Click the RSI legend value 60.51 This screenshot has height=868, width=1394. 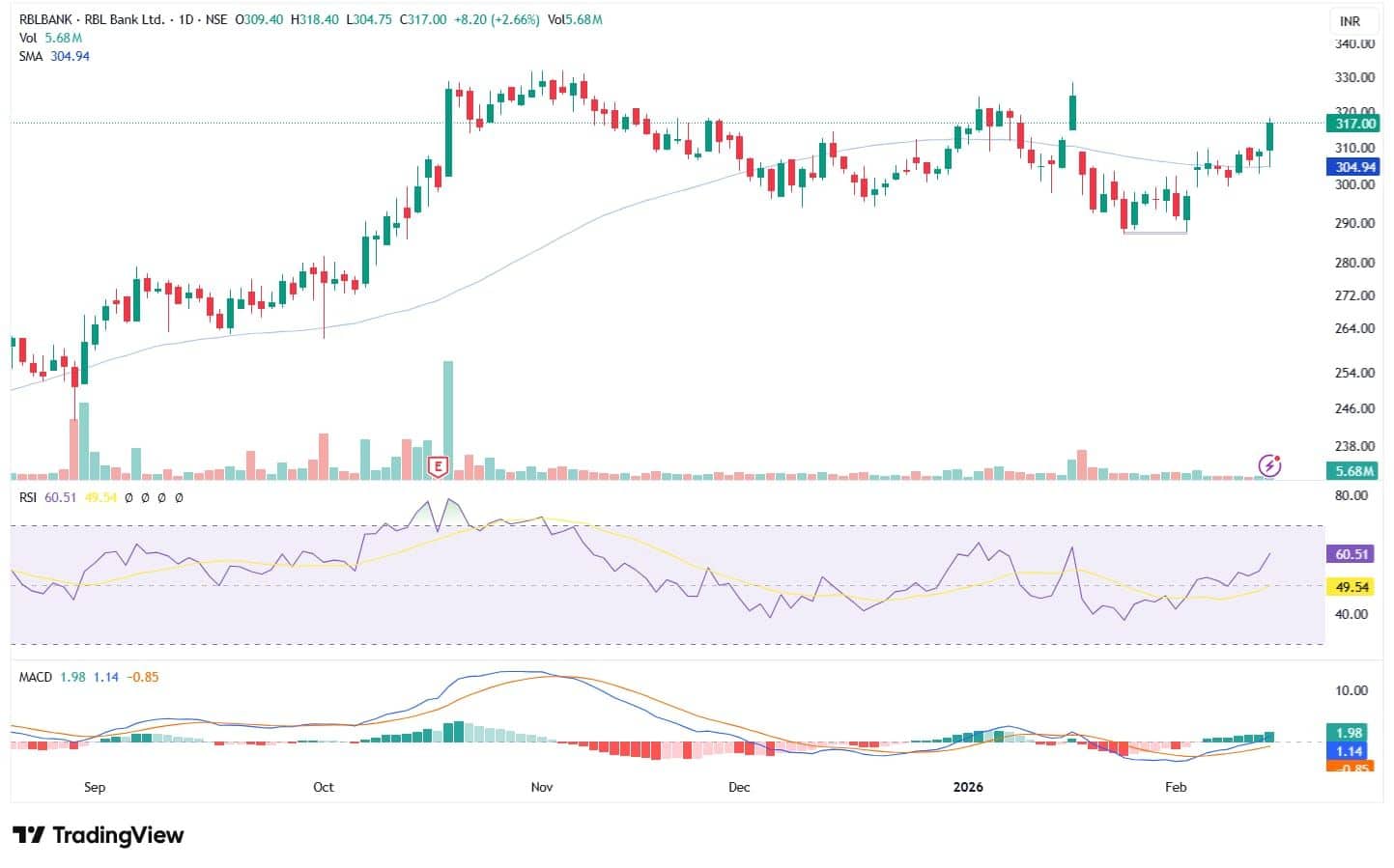(60, 497)
